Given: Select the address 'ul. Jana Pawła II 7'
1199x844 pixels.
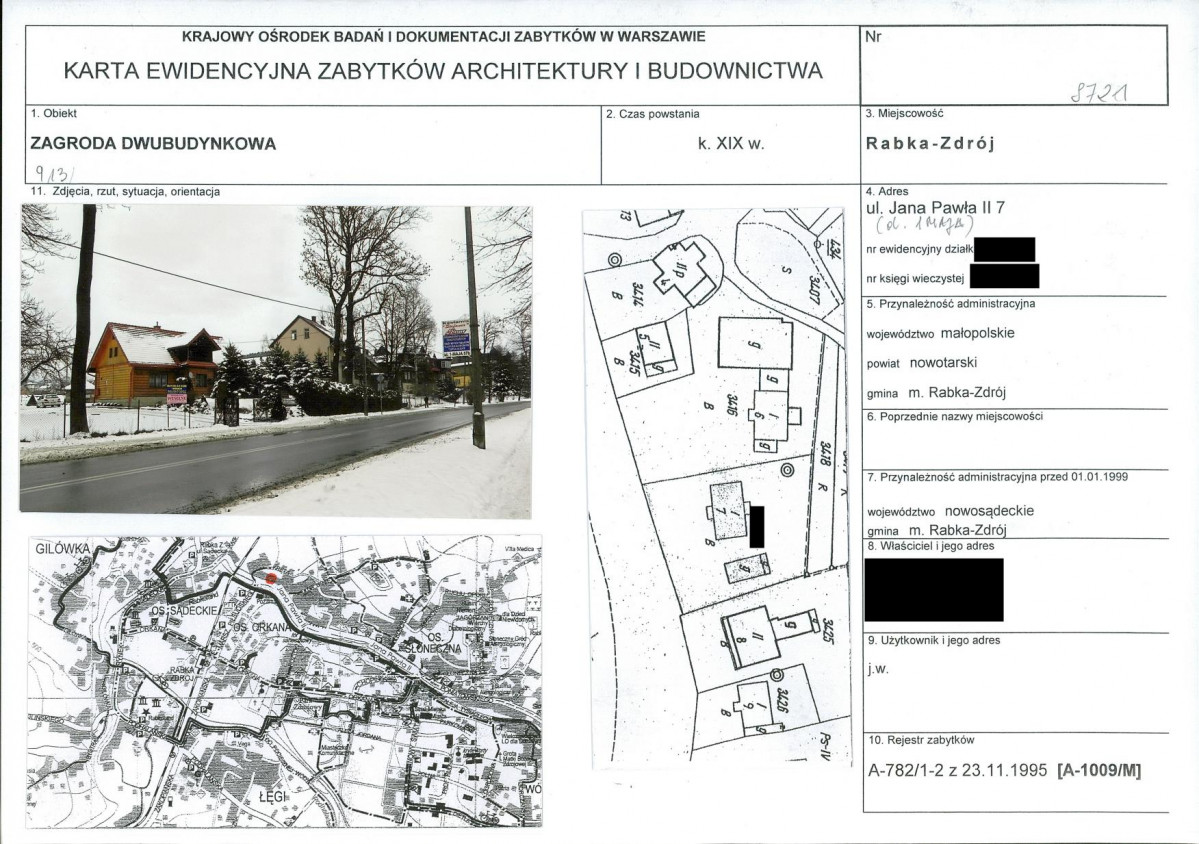Looking at the screenshot, I should [x=935, y=207].
